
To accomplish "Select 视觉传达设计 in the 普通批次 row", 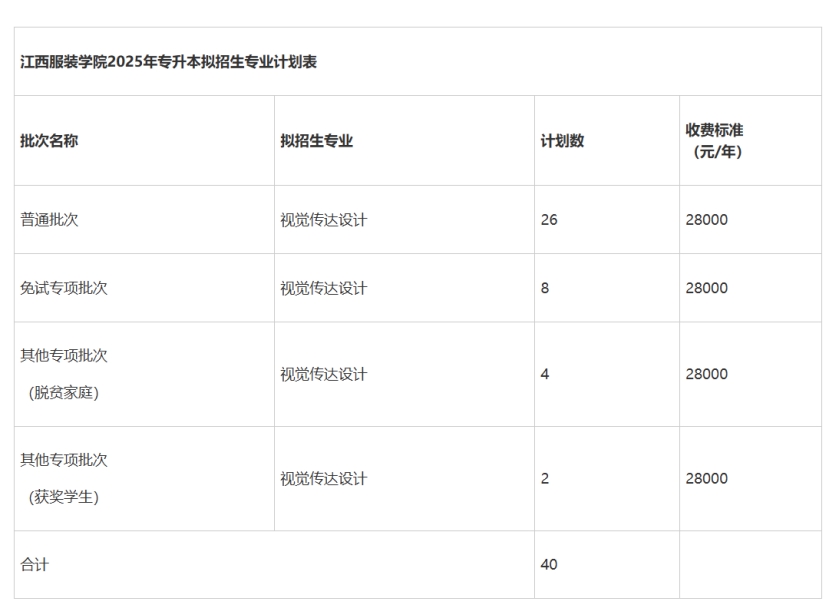I will point(323,220).
